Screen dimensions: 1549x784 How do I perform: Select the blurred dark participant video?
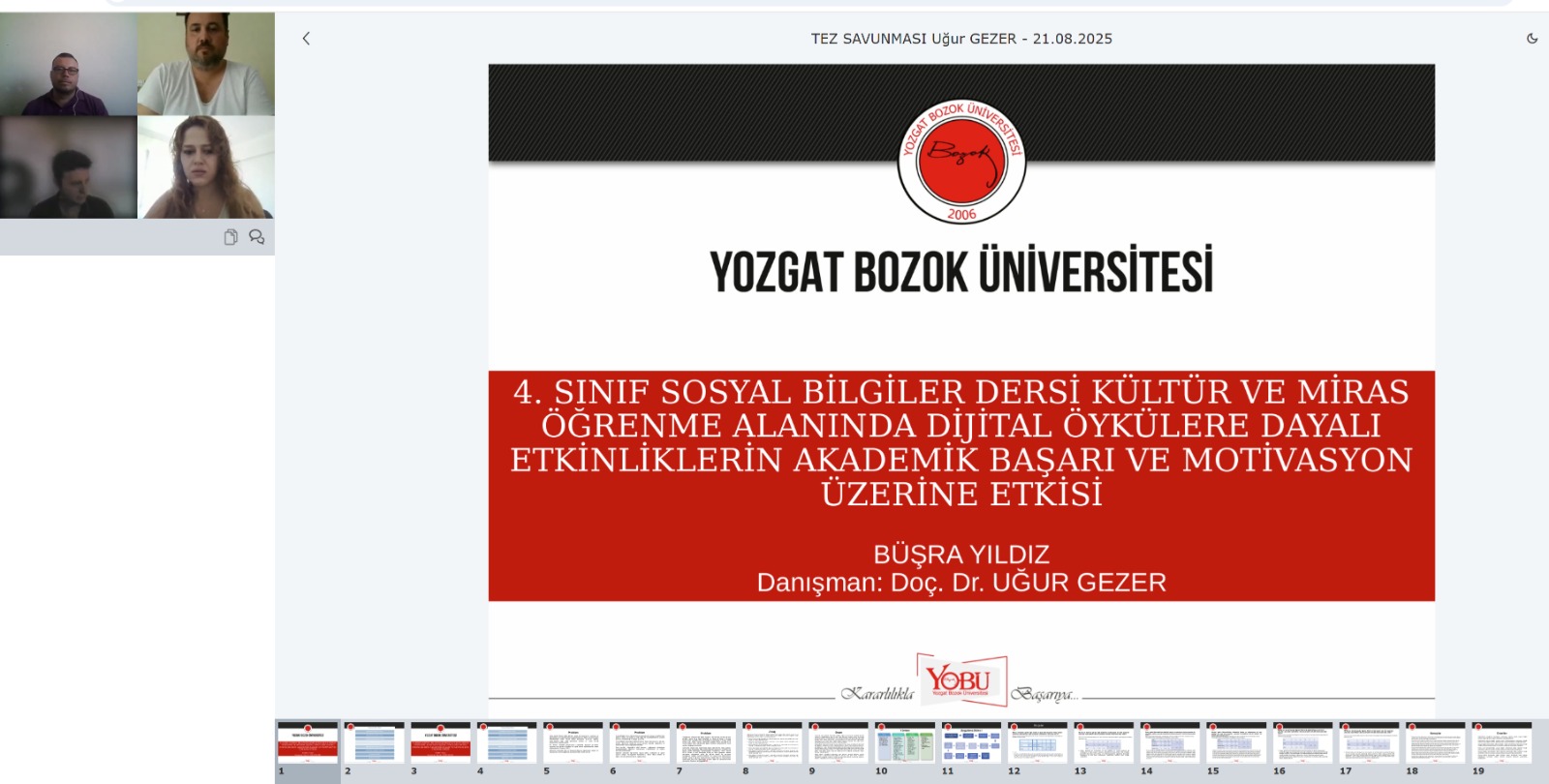[69, 167]
